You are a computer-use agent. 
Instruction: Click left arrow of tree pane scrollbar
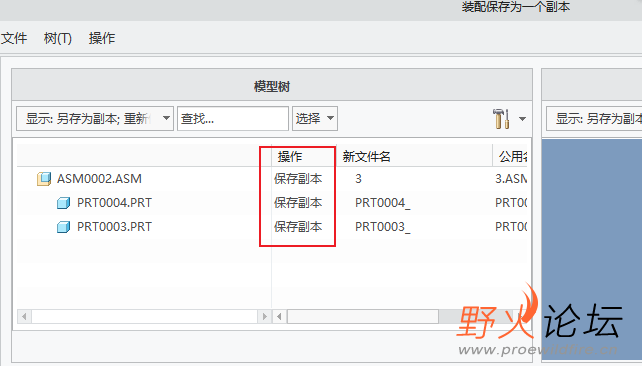click(x=24, y=316)
